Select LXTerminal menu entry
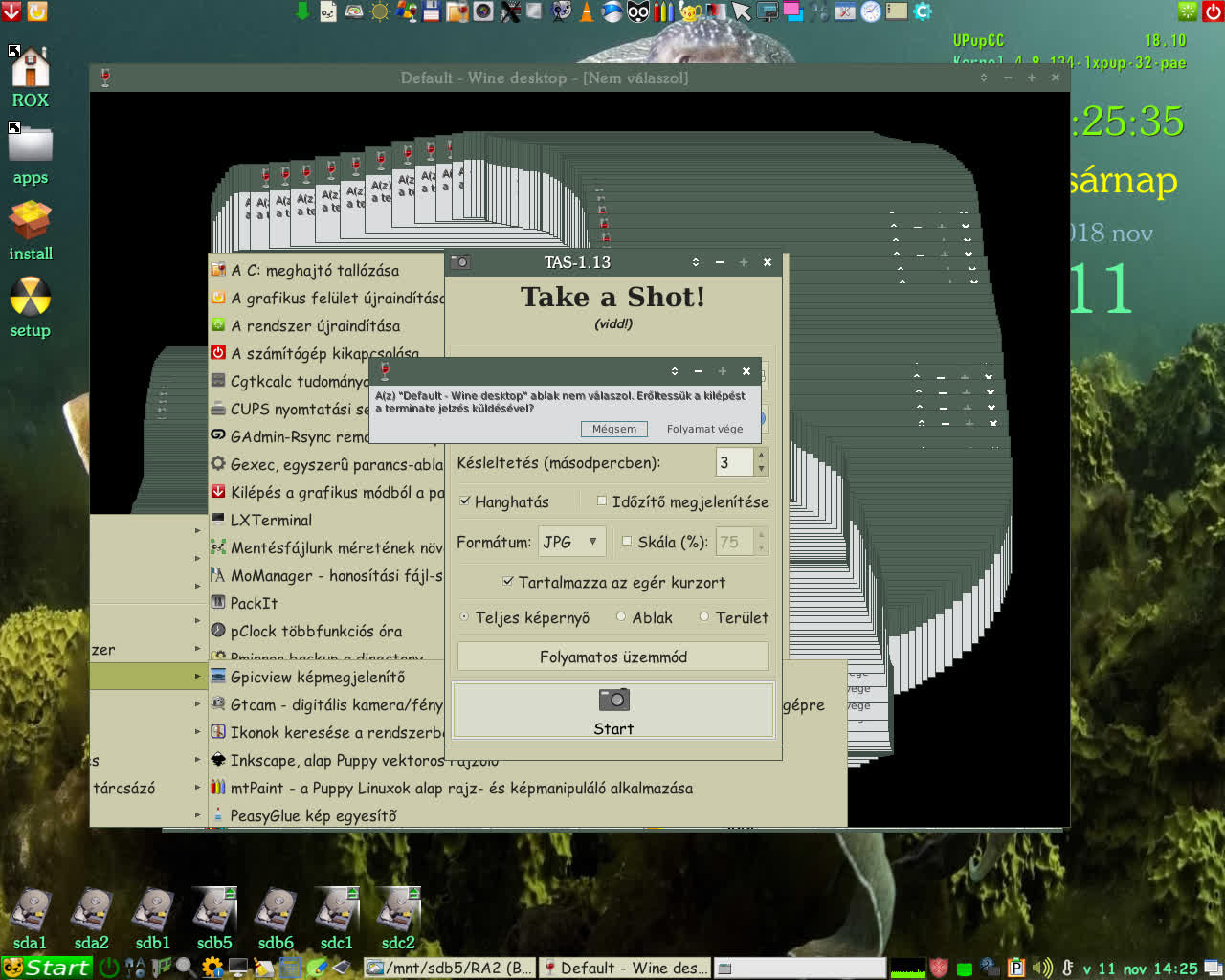Image resolution: width=1225 pixels, height=980 pixels. 326,520
